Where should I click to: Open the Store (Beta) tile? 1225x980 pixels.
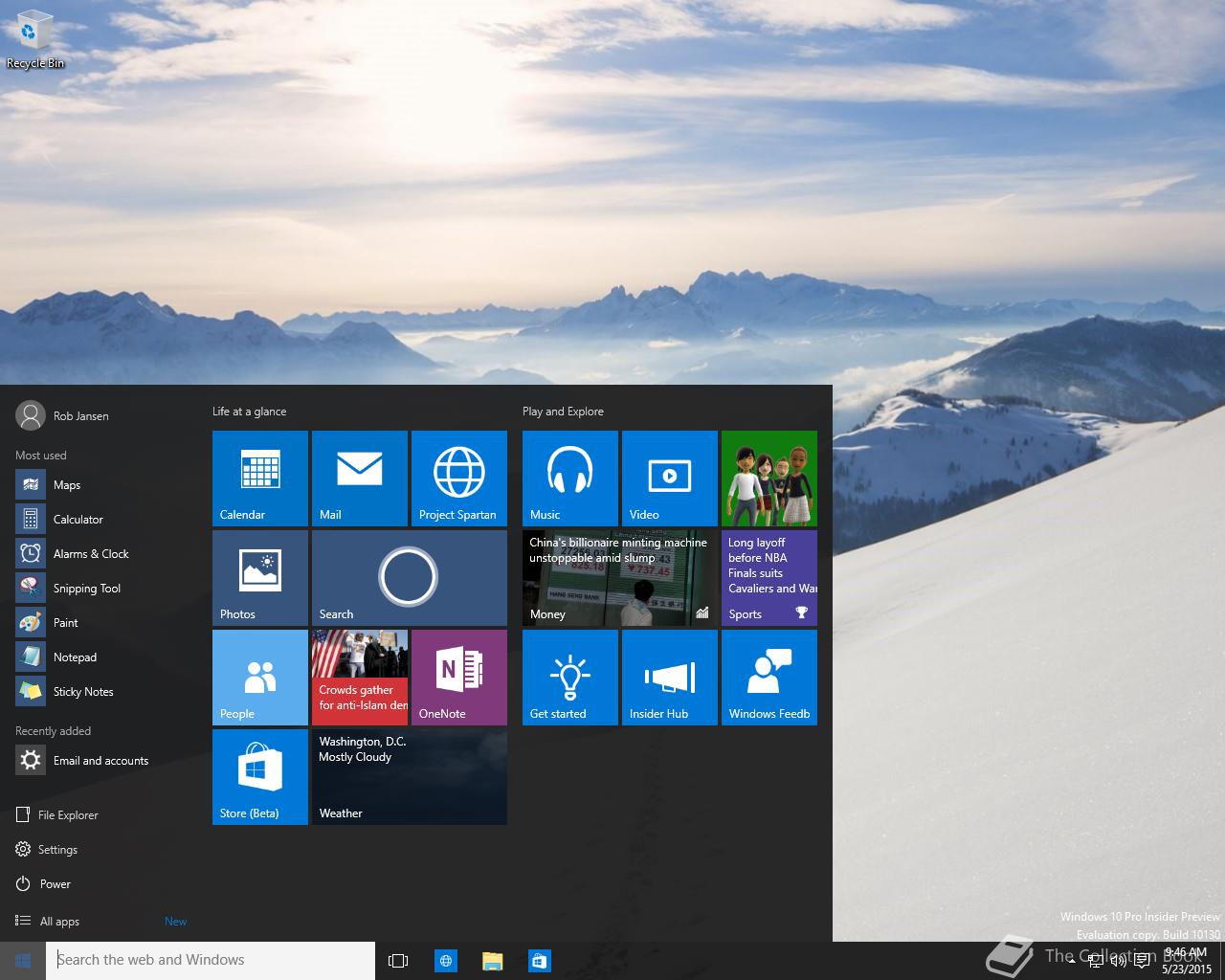(260, 777)
